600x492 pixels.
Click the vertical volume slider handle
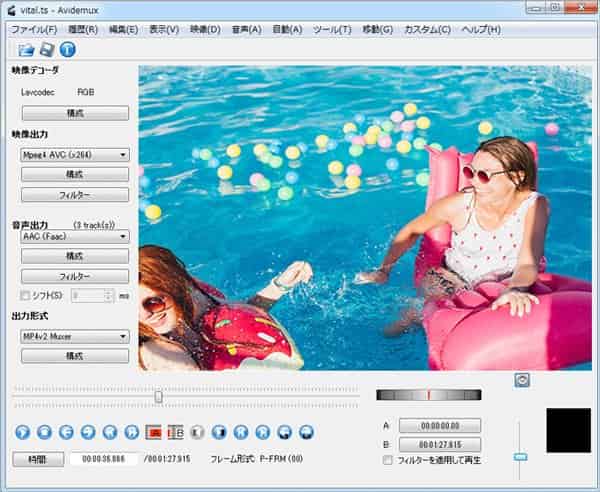(520, 457)
